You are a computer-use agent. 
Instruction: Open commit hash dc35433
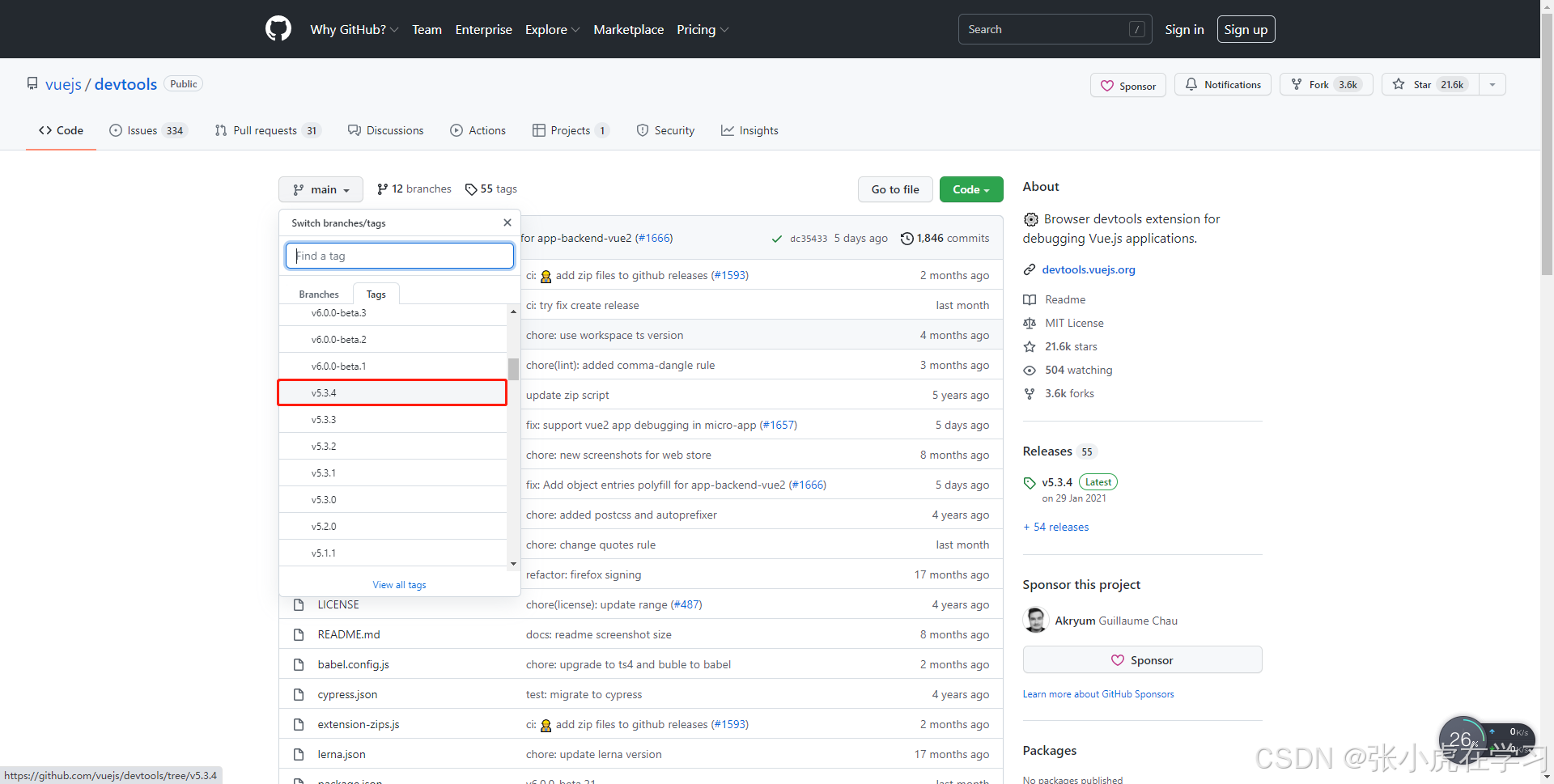[809, 239]
